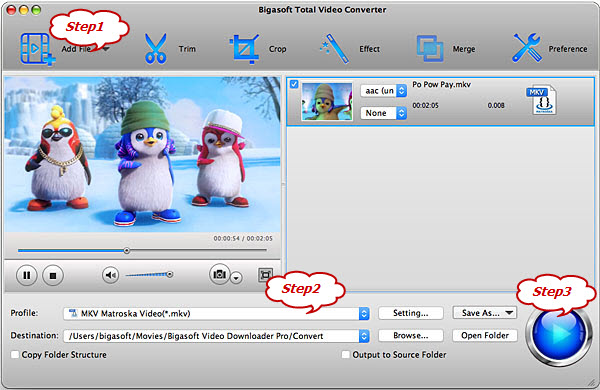This screenshot has width=600, height=390.
Task: Click the MKV output format icon
Action: point(541,100)
